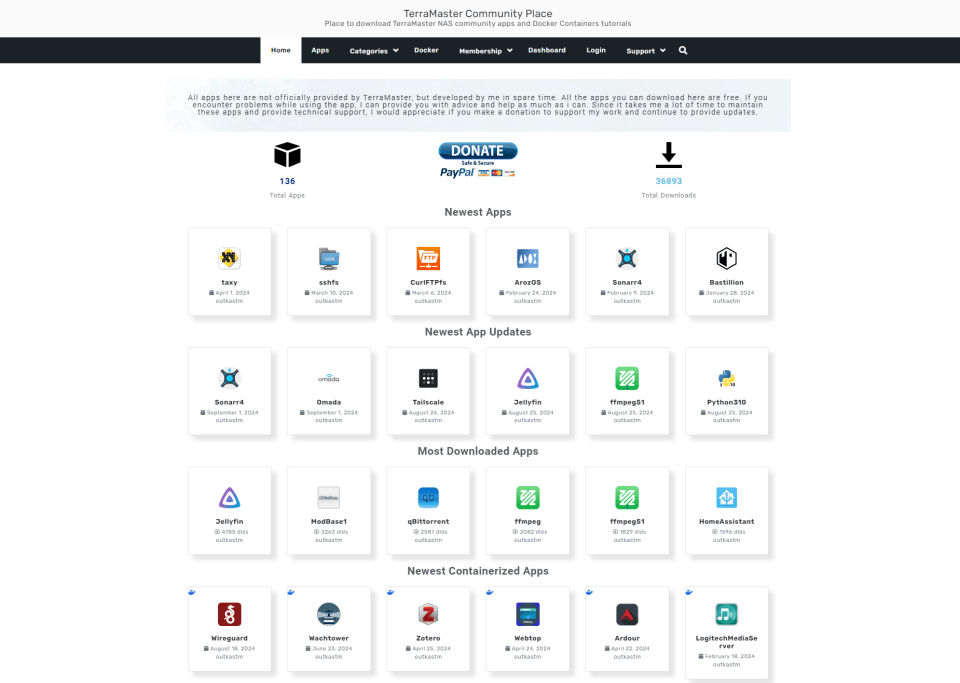
Task: Click the Sonarr4 icon dated September 1, 2024
Action: point(229,378)
